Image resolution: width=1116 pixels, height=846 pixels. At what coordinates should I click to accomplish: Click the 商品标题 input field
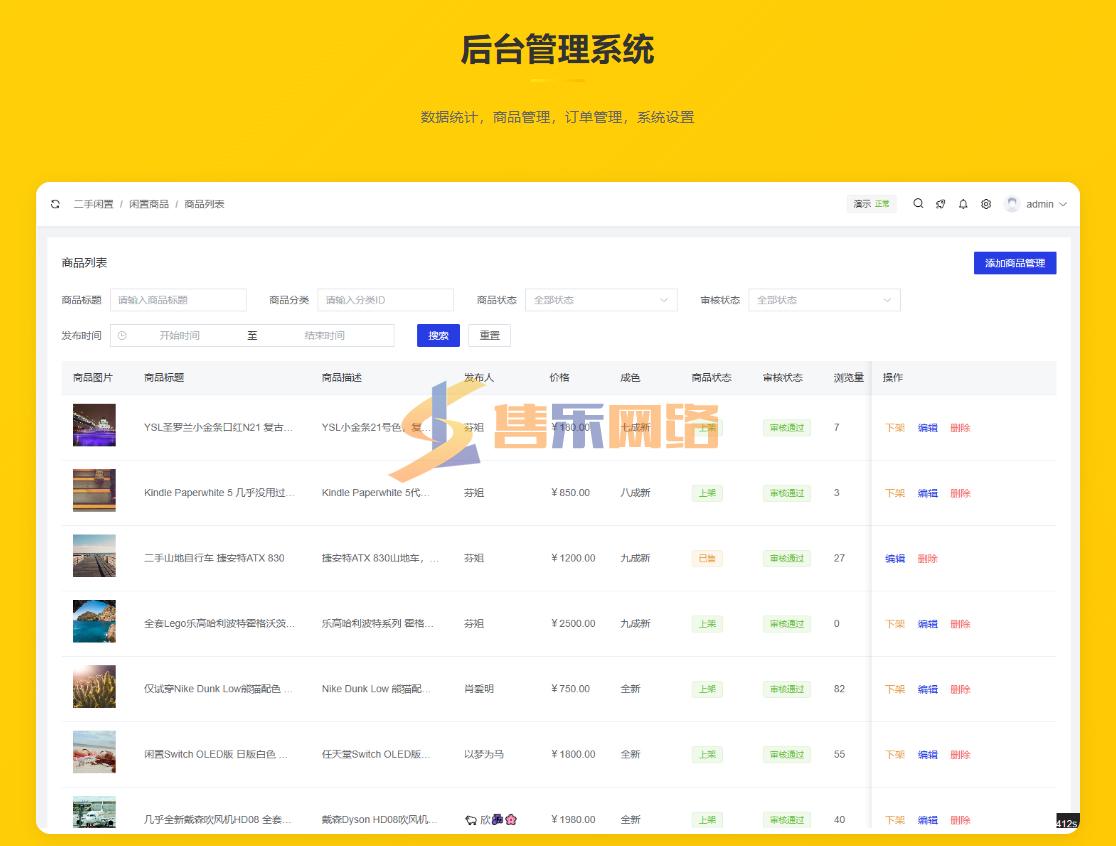pos(178,300)
